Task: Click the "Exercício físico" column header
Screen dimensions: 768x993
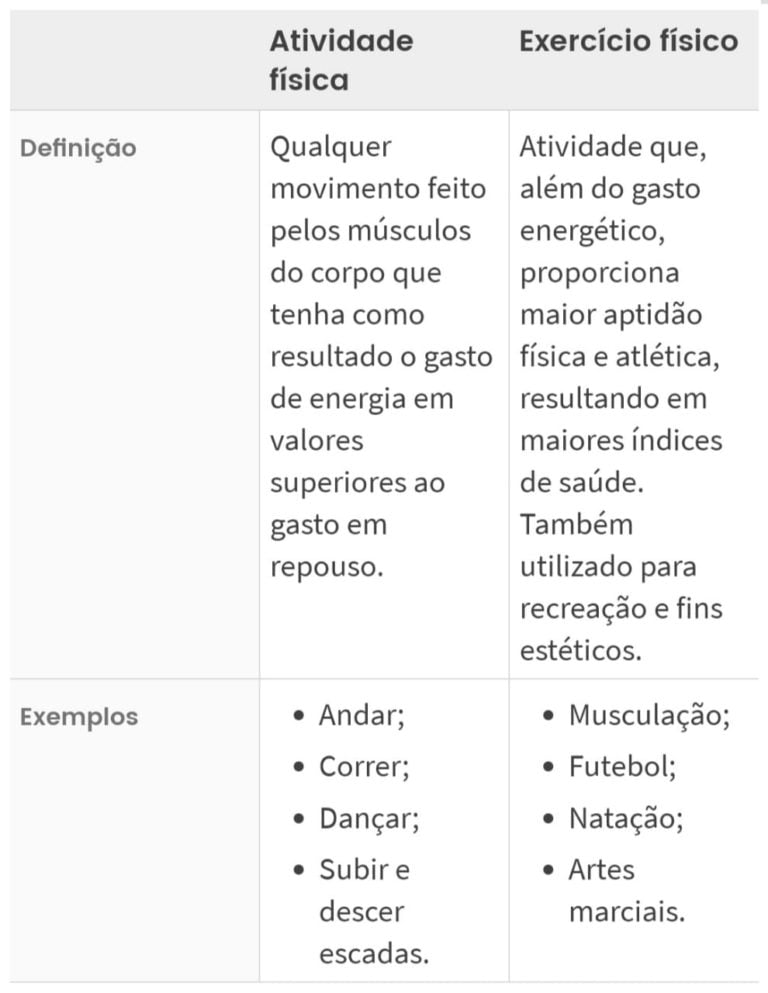Action: [629, 41]
